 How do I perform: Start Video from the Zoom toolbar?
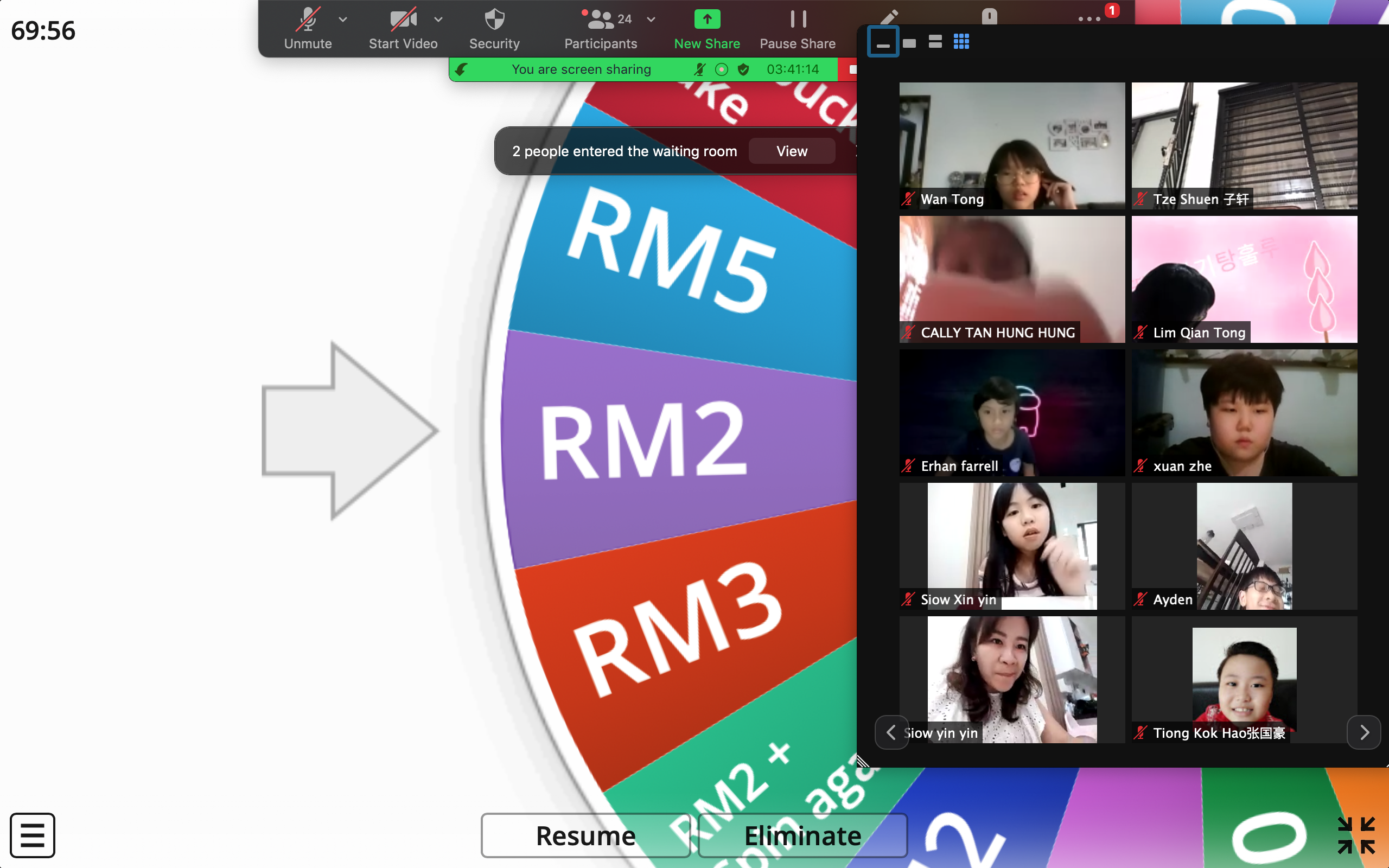(x=403, y=29)
